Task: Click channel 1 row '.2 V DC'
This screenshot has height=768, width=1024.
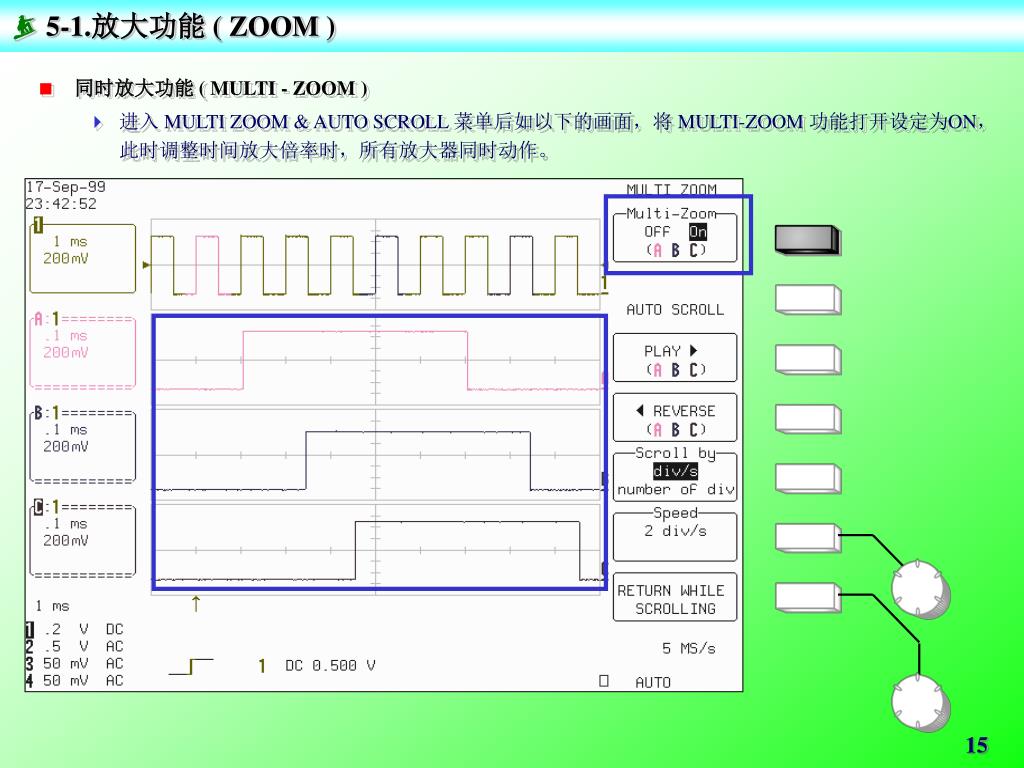Action: [74, 630]
